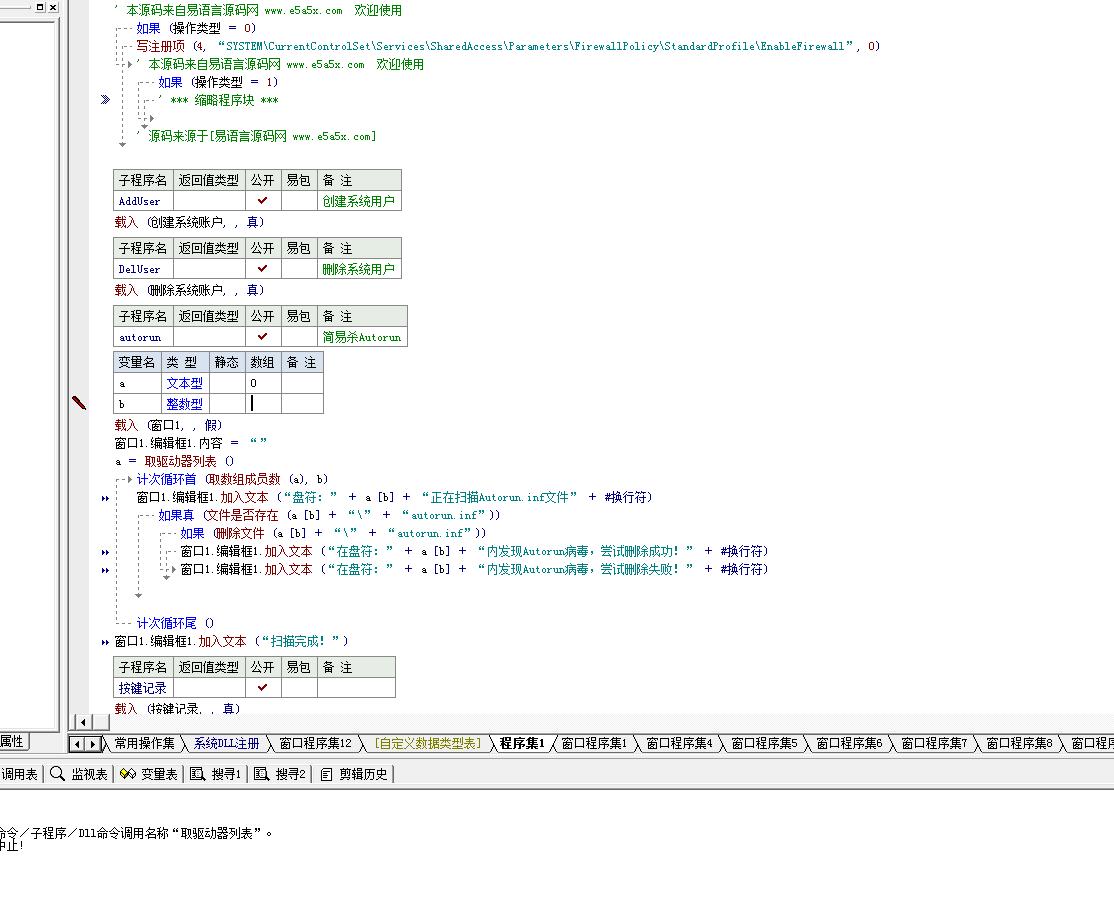Click the overflow marker beside 正在扫描Autorun line
This screenshot has width=1114, height=914.
(105, 498)
